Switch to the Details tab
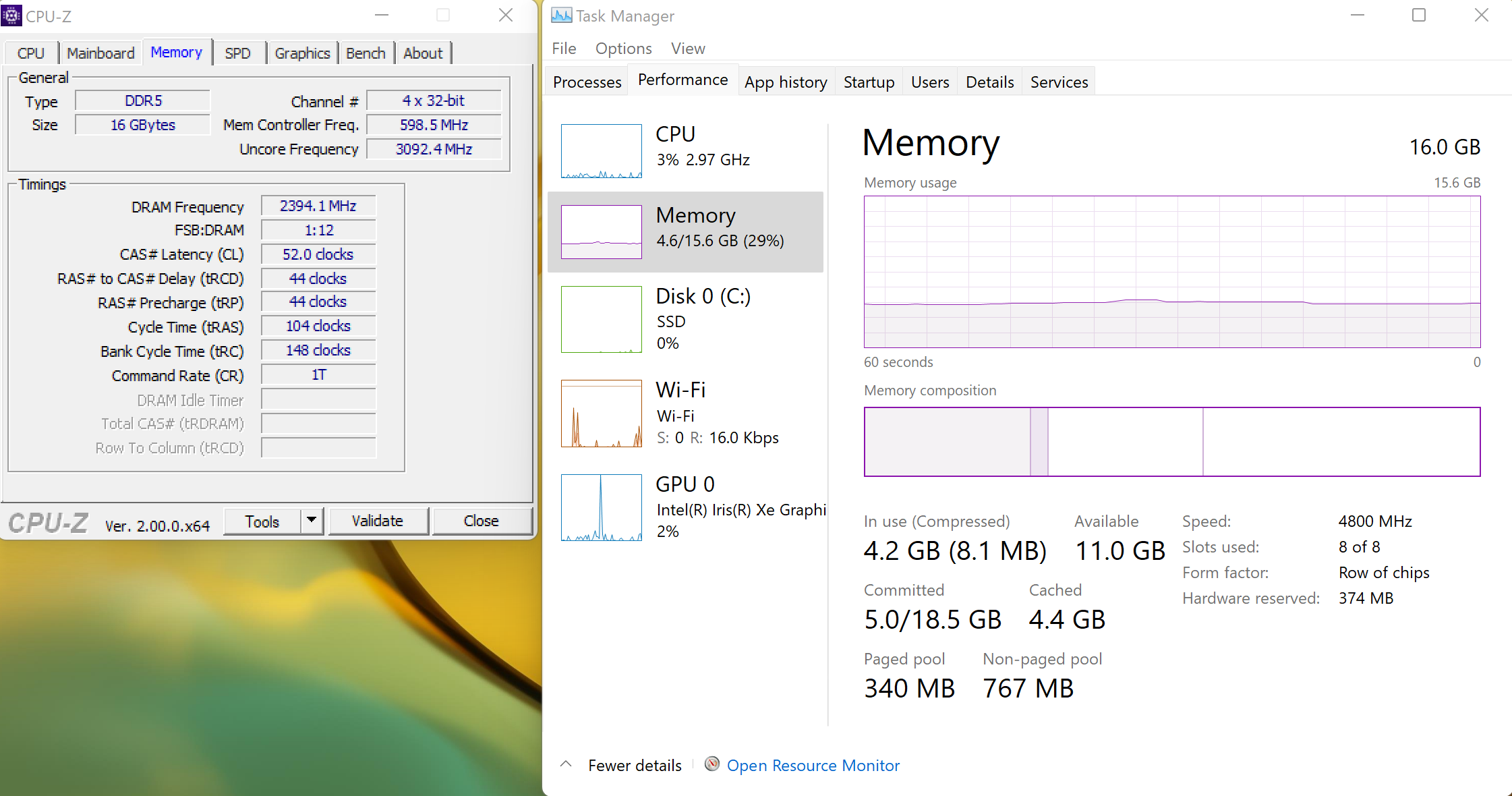This screenshot has height=796, width=1512. point(989,82)
